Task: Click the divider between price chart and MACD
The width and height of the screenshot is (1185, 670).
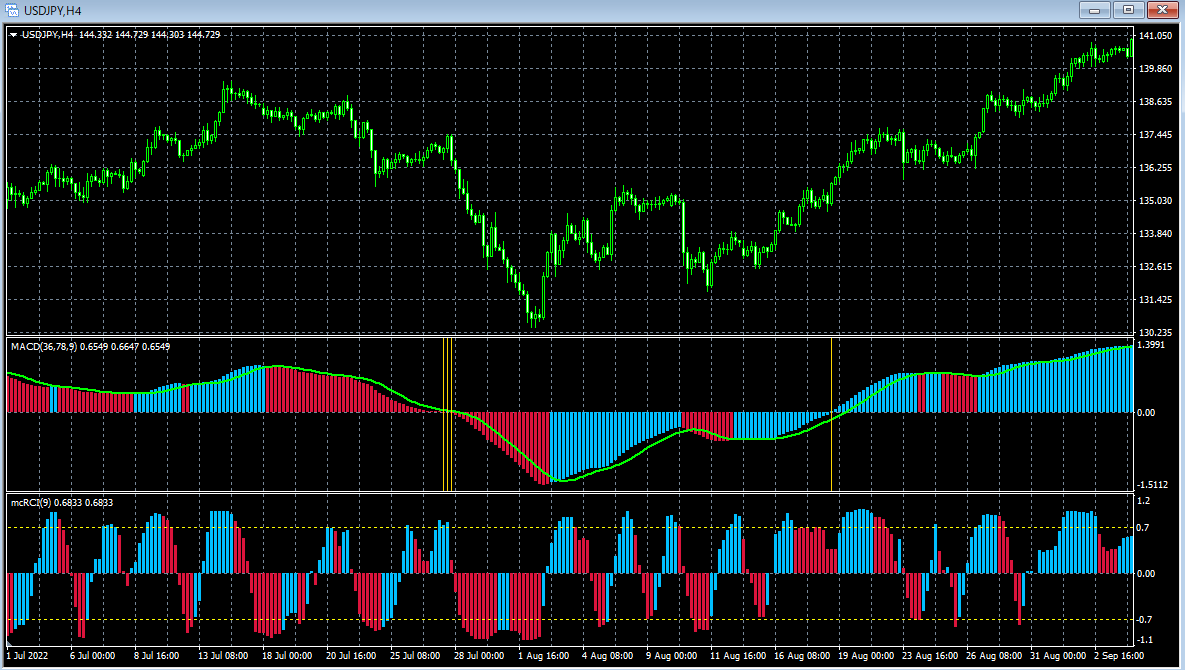Action: coord(570,336)
